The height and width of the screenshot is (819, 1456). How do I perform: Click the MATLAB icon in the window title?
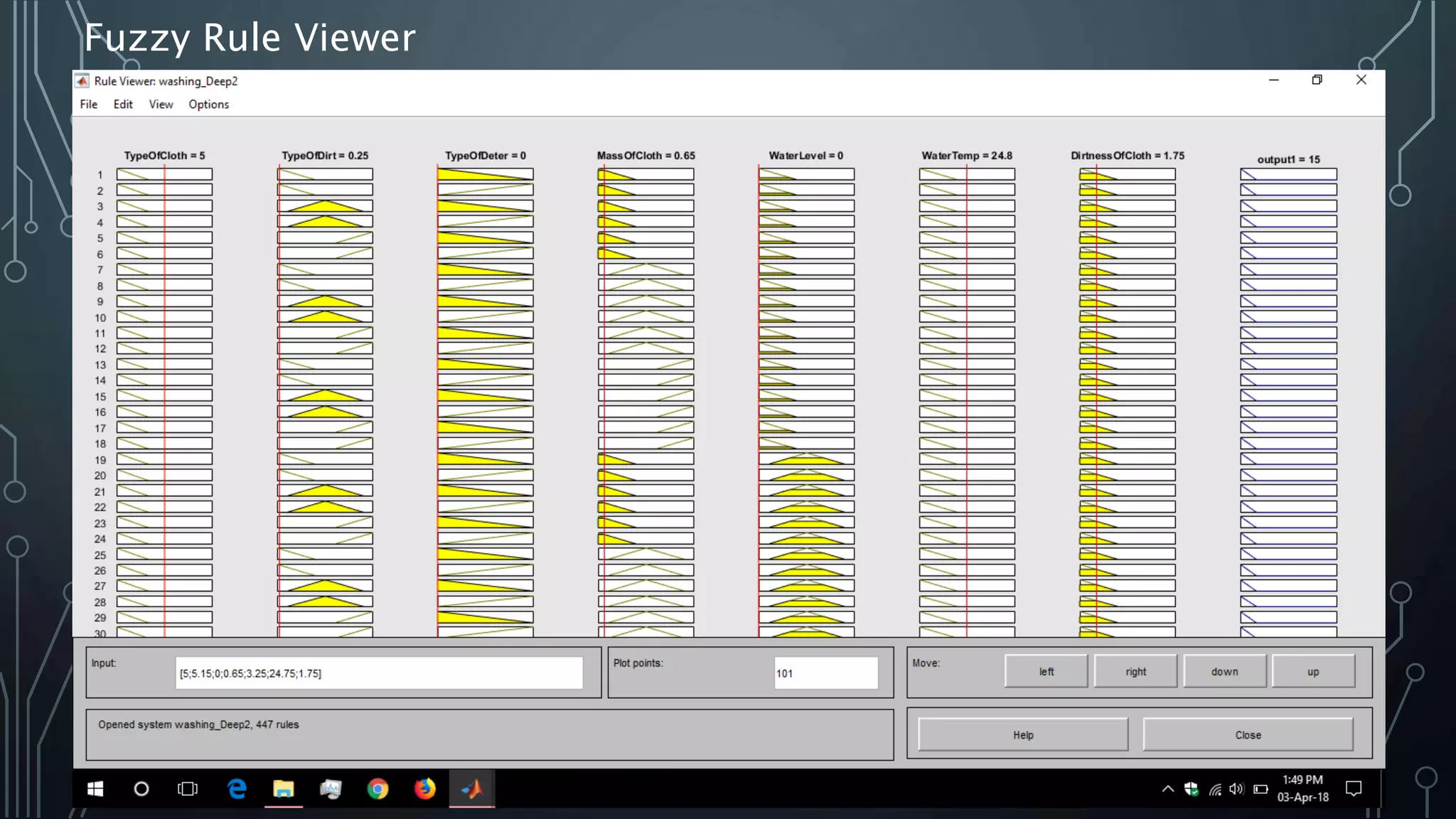coord(82,81)
